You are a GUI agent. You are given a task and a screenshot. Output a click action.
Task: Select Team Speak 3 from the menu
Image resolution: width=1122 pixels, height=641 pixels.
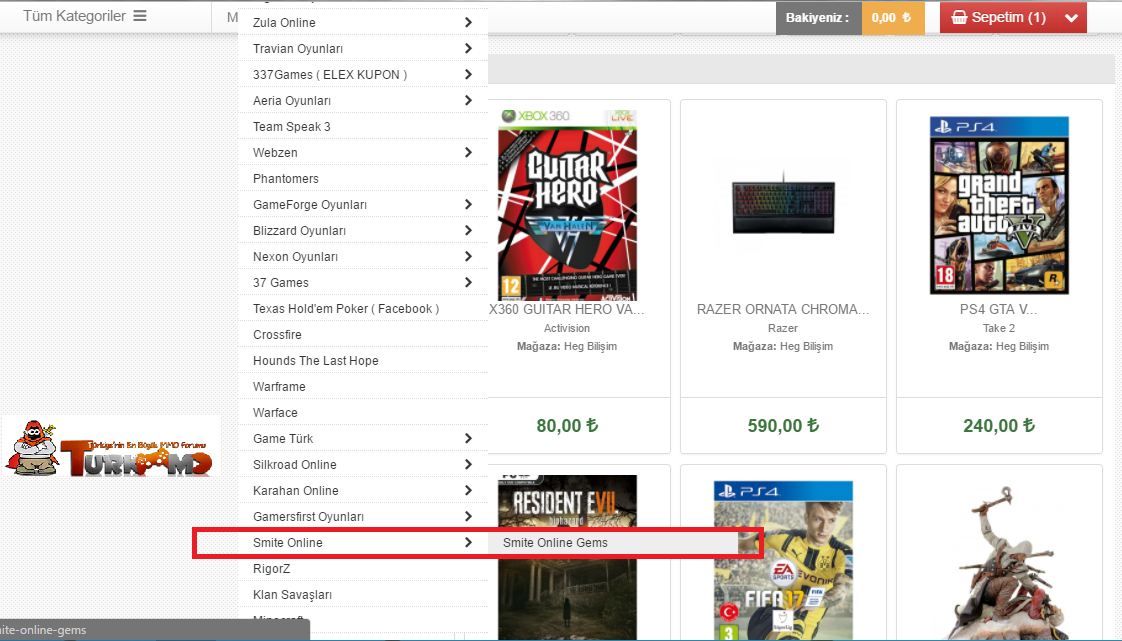tap(292, 127)
